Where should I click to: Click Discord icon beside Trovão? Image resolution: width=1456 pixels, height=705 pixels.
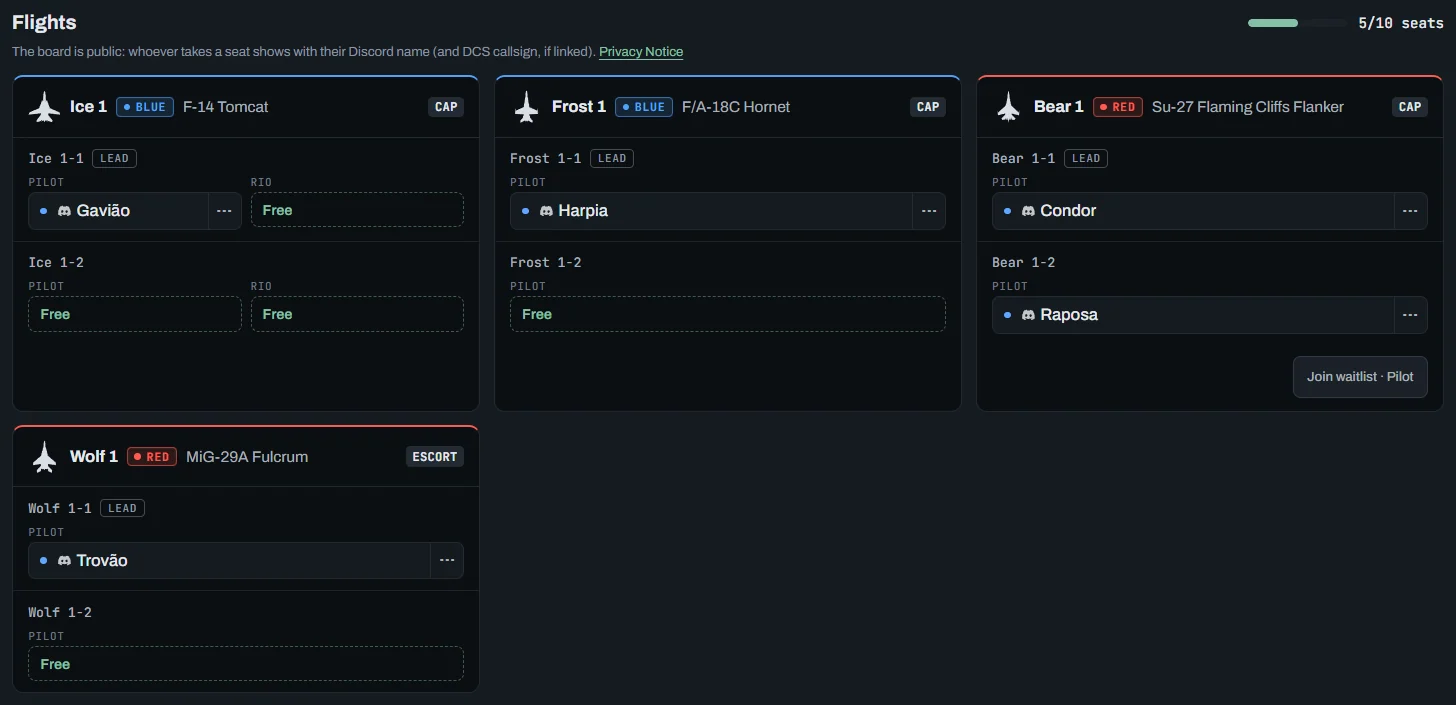(64, 561)
